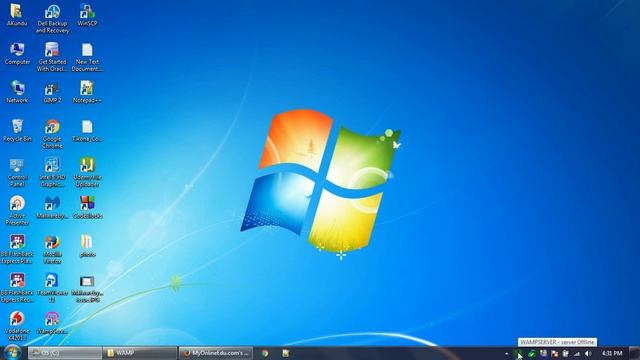
Task: Open Get Started With Oracle shortcut
Action: point(52,57)
